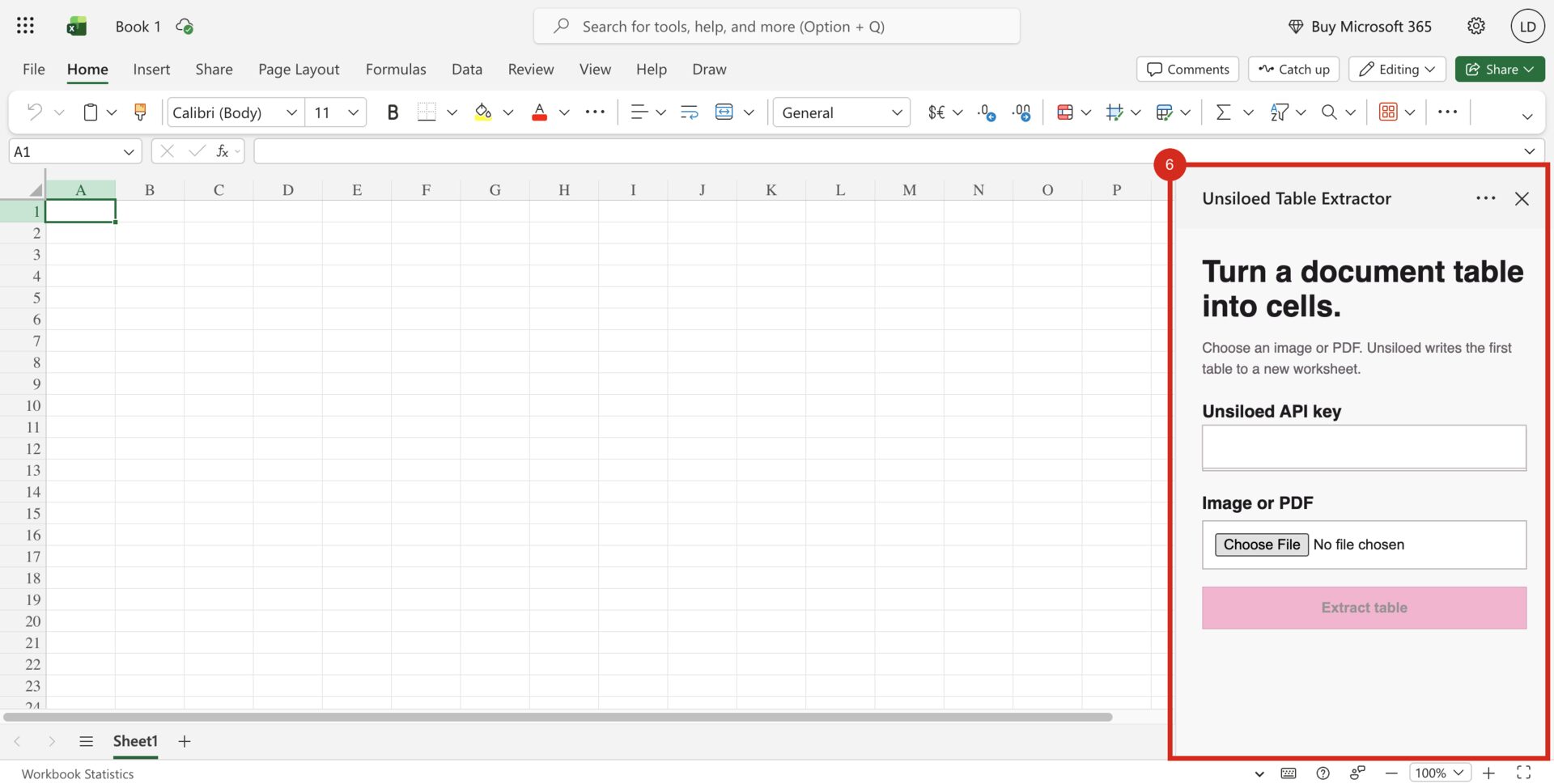Add a new worksheet
1554x784 pixels.
(185, 741)
